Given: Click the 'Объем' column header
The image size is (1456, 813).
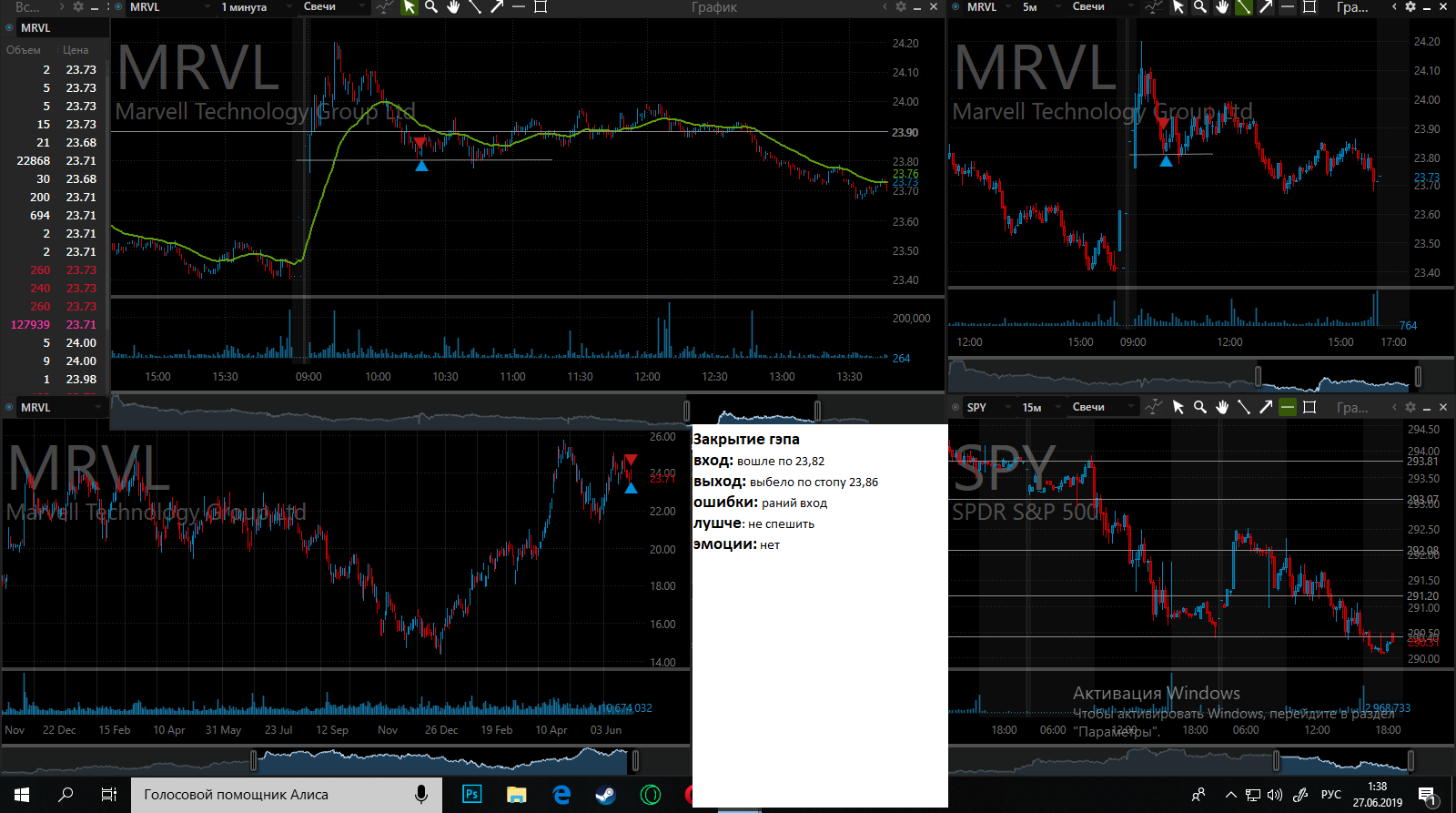Looking at the screenshot, I should coord(24,50).
